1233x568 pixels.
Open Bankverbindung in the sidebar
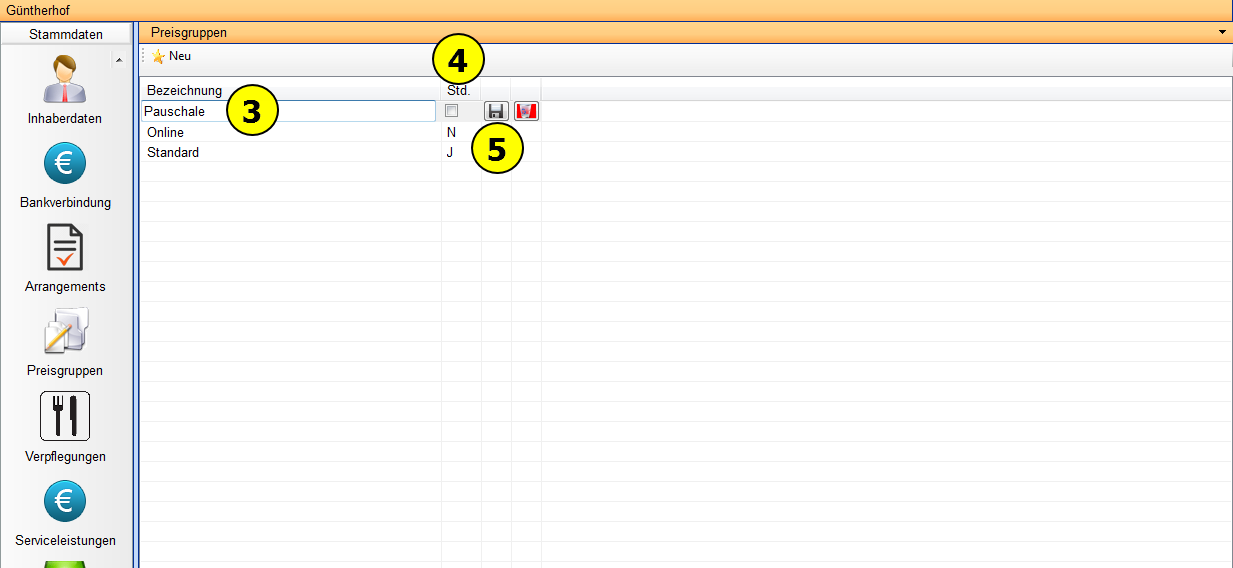tap(64, 164)
